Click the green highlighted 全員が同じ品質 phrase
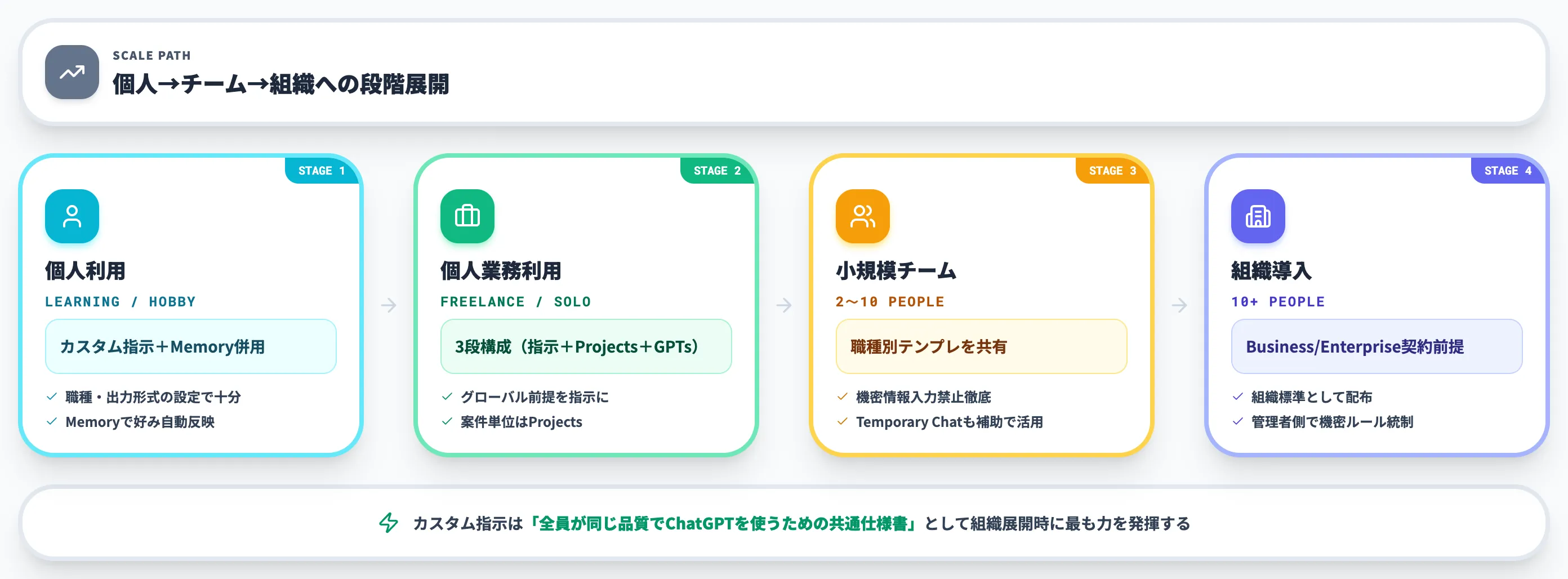1568x579 pixels. (x=723, y=524)
